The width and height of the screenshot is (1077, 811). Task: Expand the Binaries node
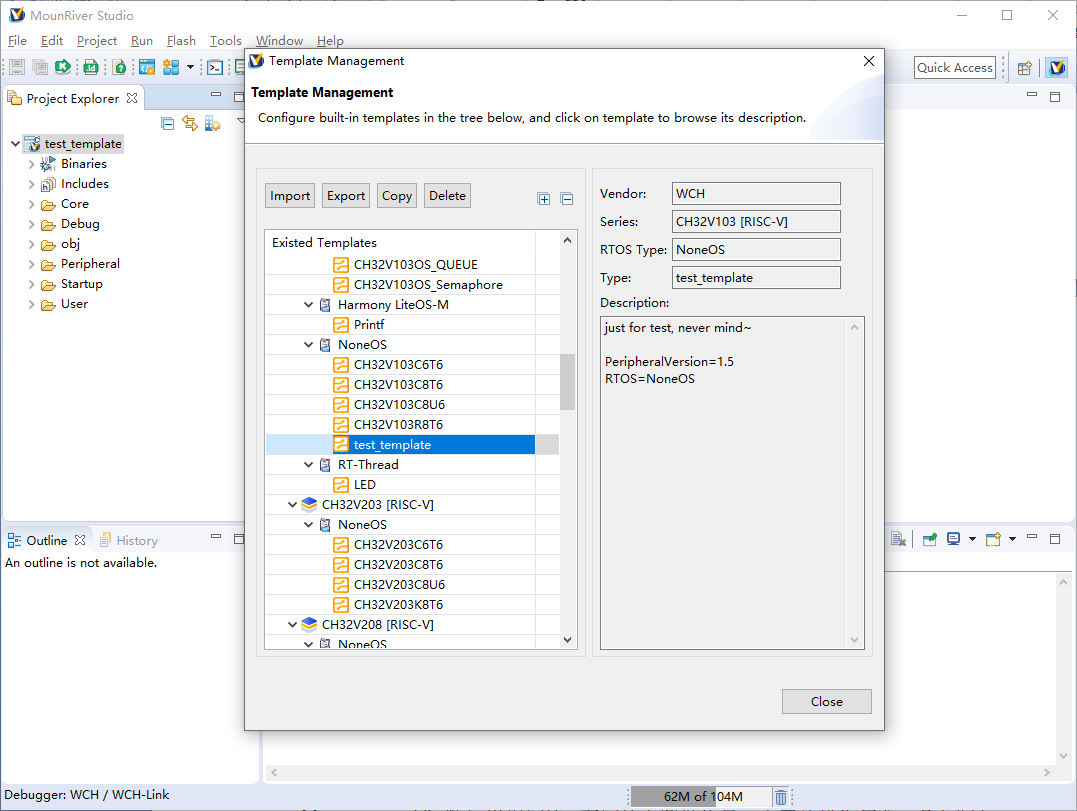click(x=31, y=164)
